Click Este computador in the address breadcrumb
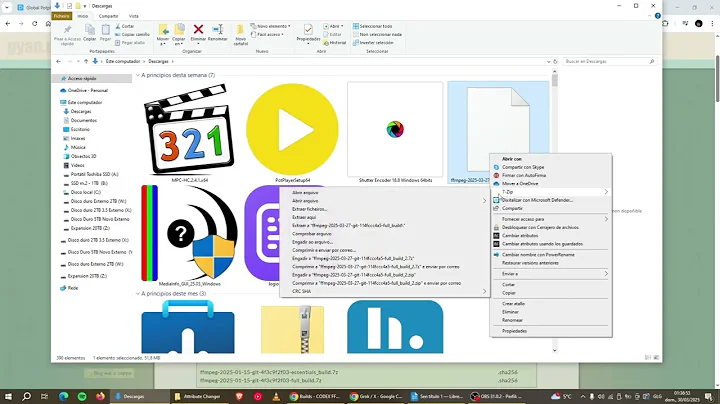 pyautogui.click(x=123, y=61)
